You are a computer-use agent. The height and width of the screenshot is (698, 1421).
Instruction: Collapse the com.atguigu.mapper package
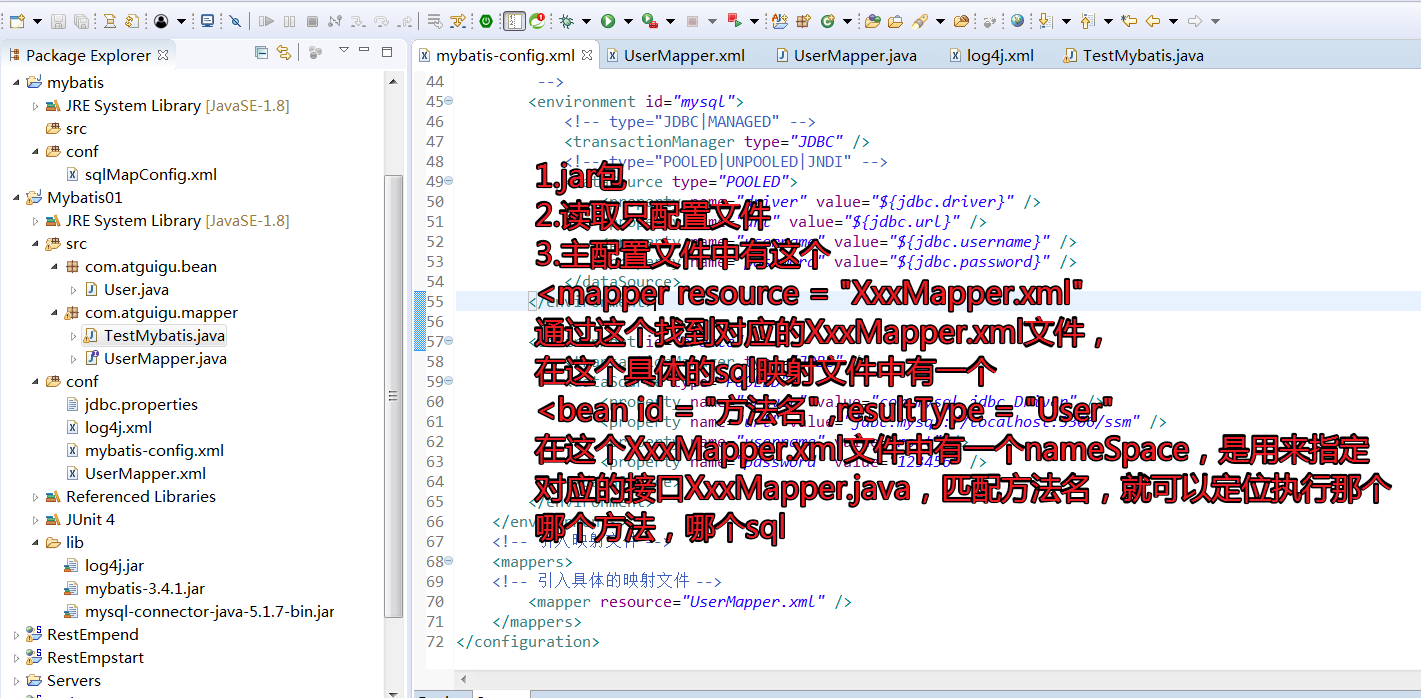click(55, 313)
